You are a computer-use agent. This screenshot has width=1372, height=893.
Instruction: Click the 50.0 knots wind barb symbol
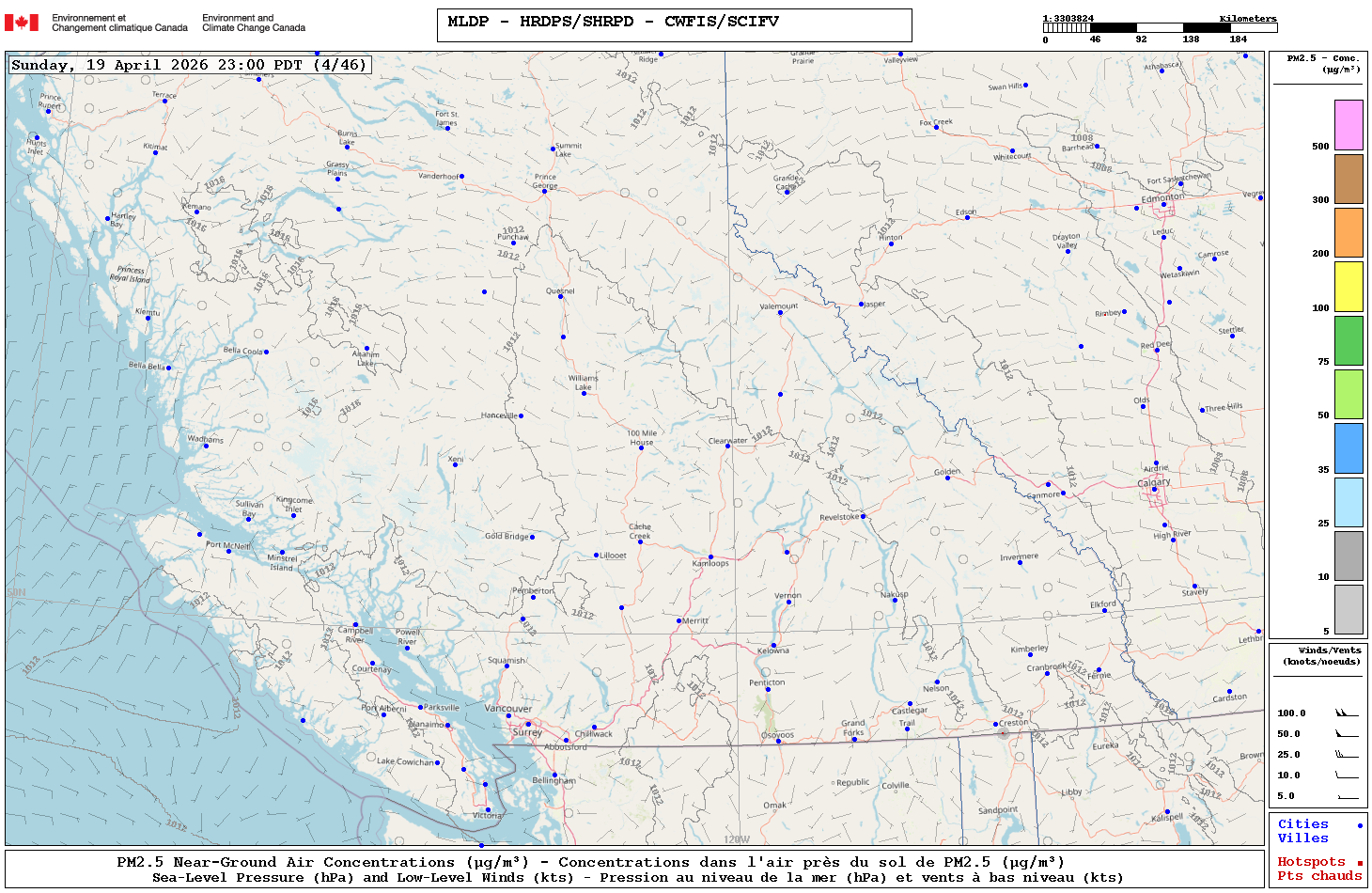click(x=1346, y=734)
